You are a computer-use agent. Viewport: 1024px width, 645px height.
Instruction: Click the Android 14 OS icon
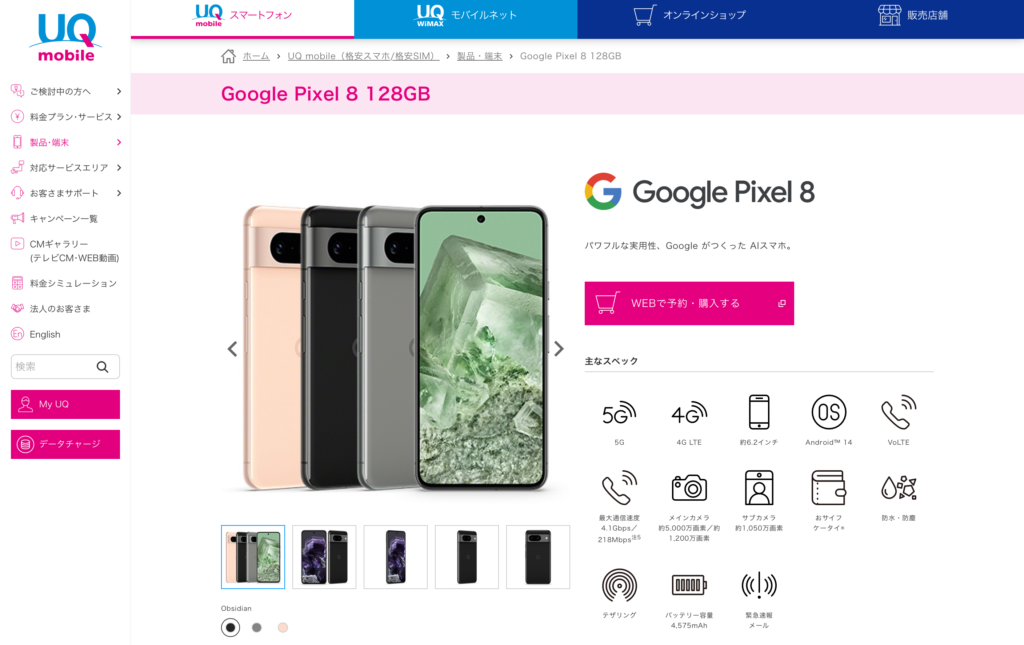829,413
